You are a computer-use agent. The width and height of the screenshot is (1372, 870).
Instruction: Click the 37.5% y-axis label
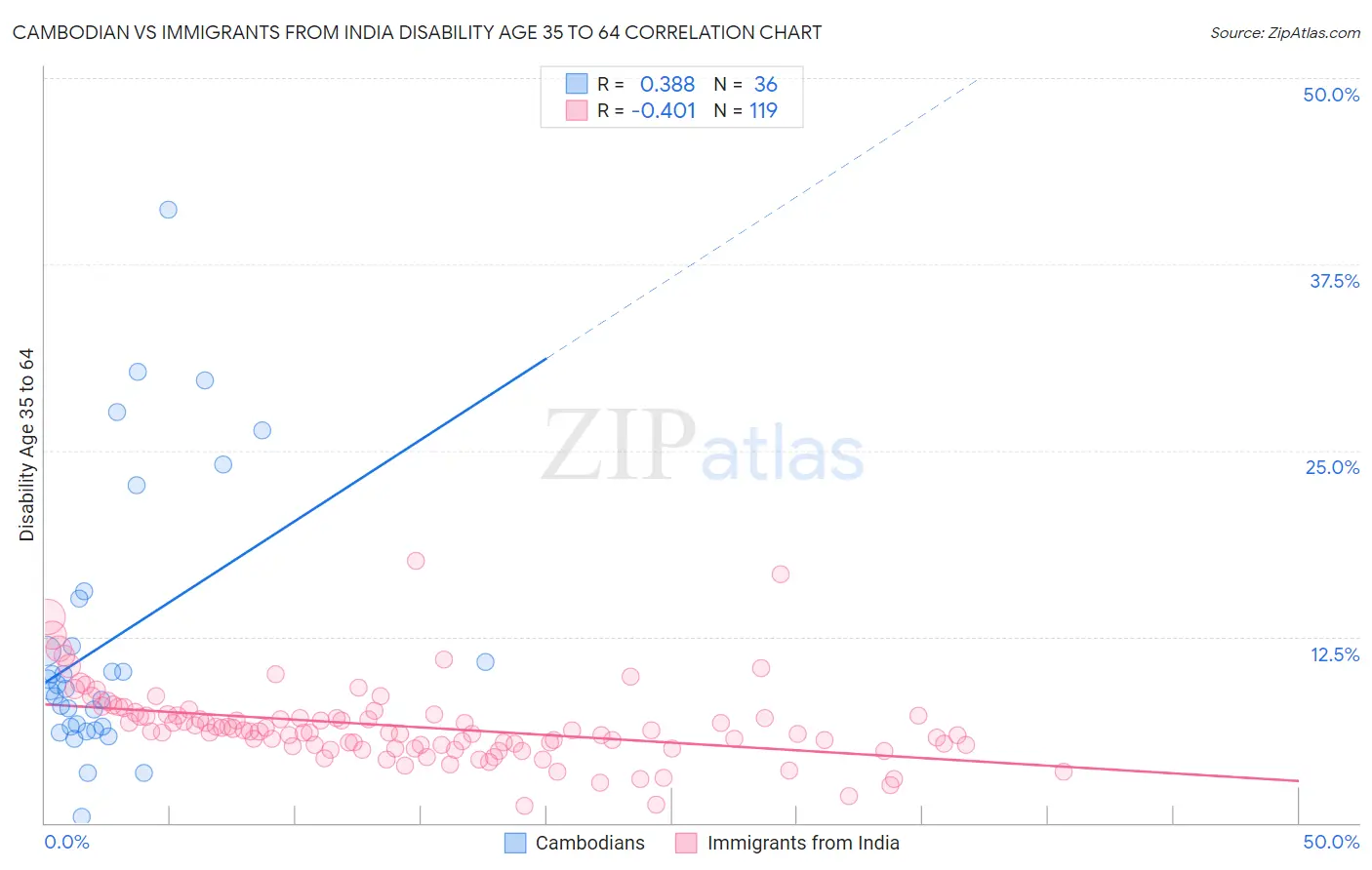pyautogui.click(x=1334, y=281)
